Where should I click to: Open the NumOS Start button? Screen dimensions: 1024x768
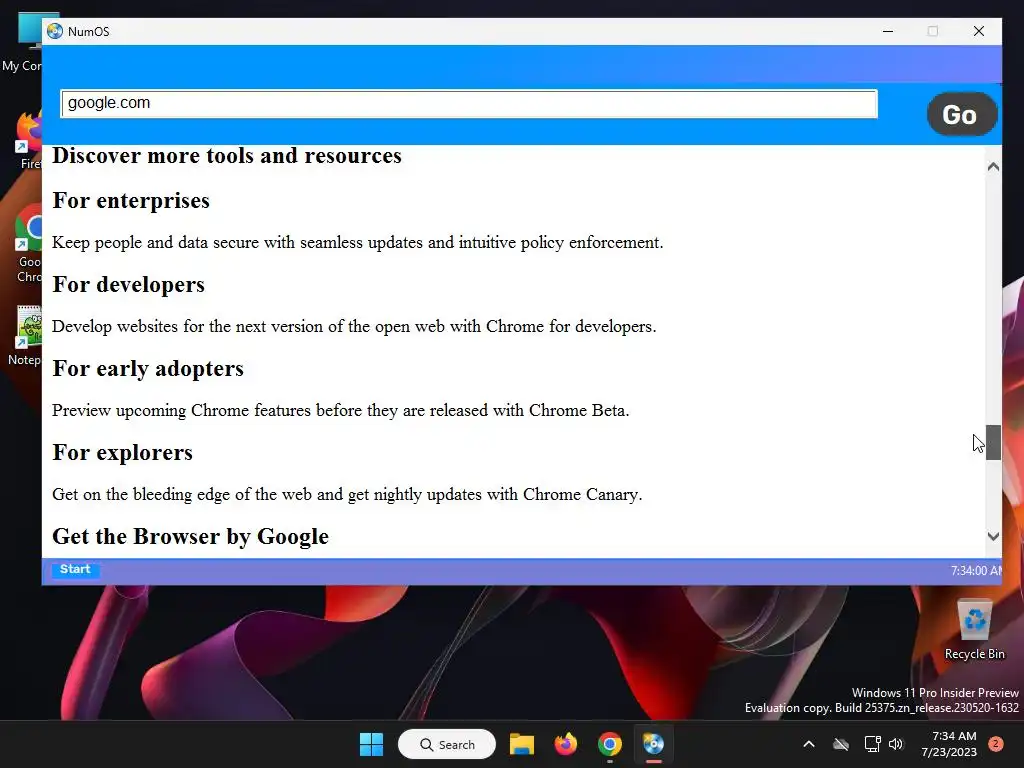[x=76, y=569]
